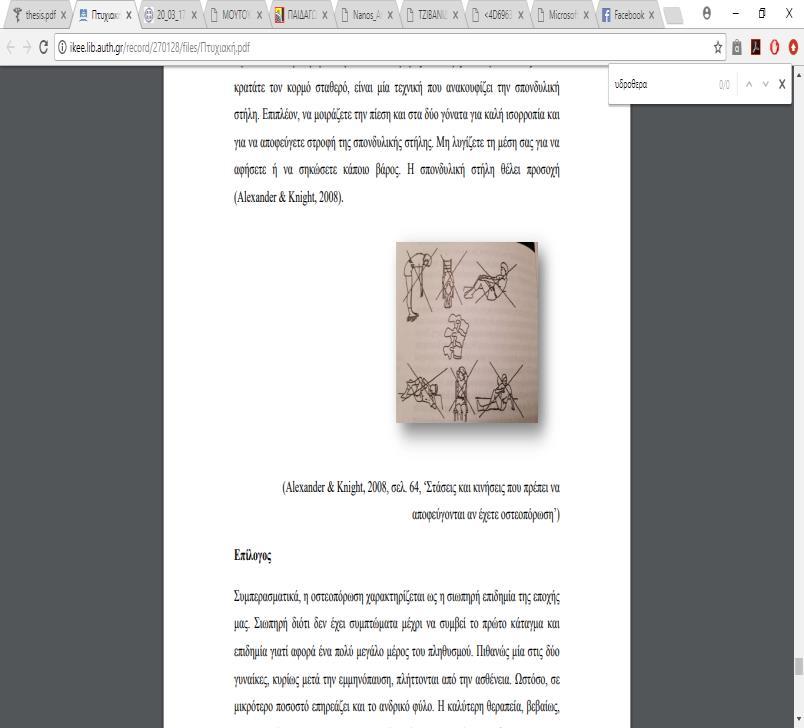Minimize the Chrome window
The height and width of the screenshot is (728, 804).
736,13
